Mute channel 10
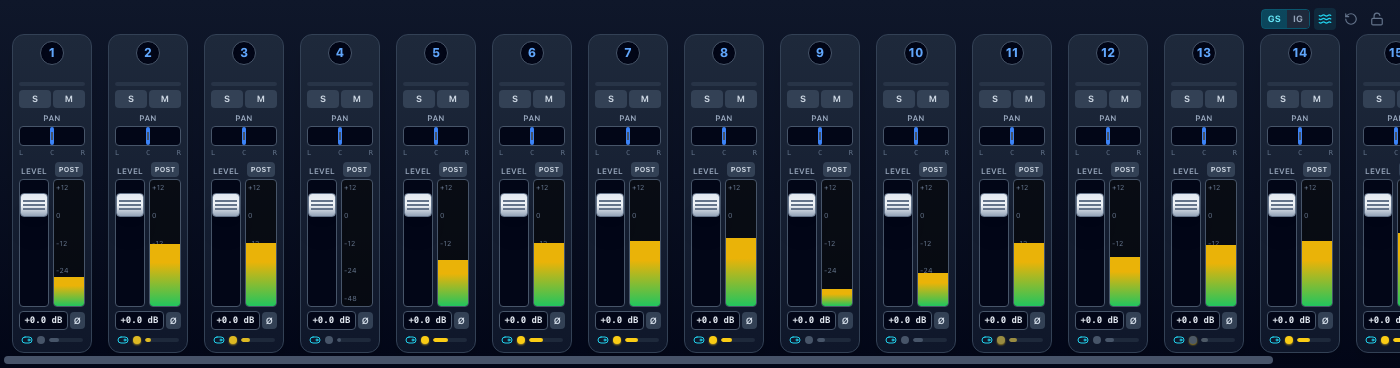 [x=933, y=99]
